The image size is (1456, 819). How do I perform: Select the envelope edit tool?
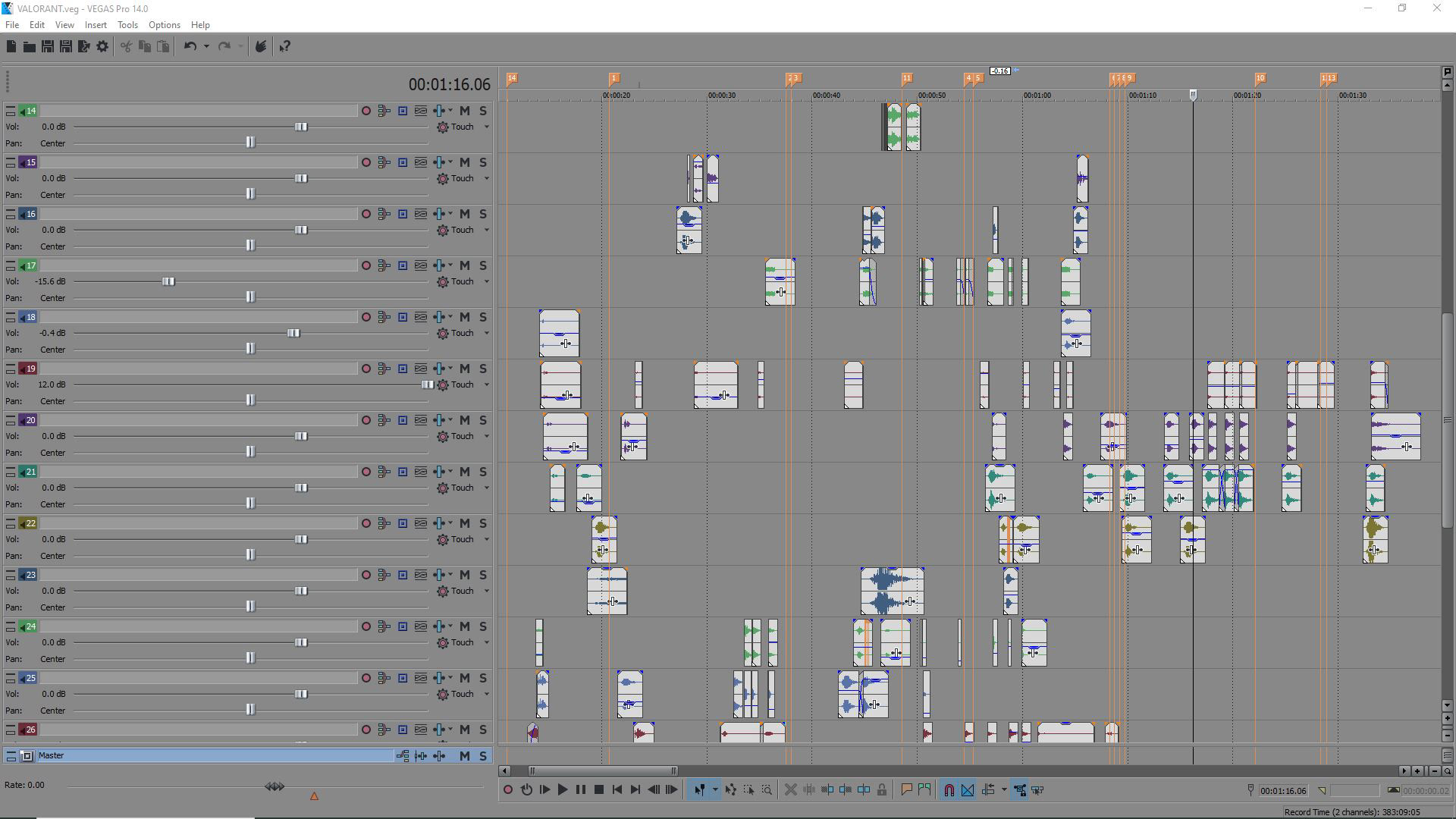730,790
